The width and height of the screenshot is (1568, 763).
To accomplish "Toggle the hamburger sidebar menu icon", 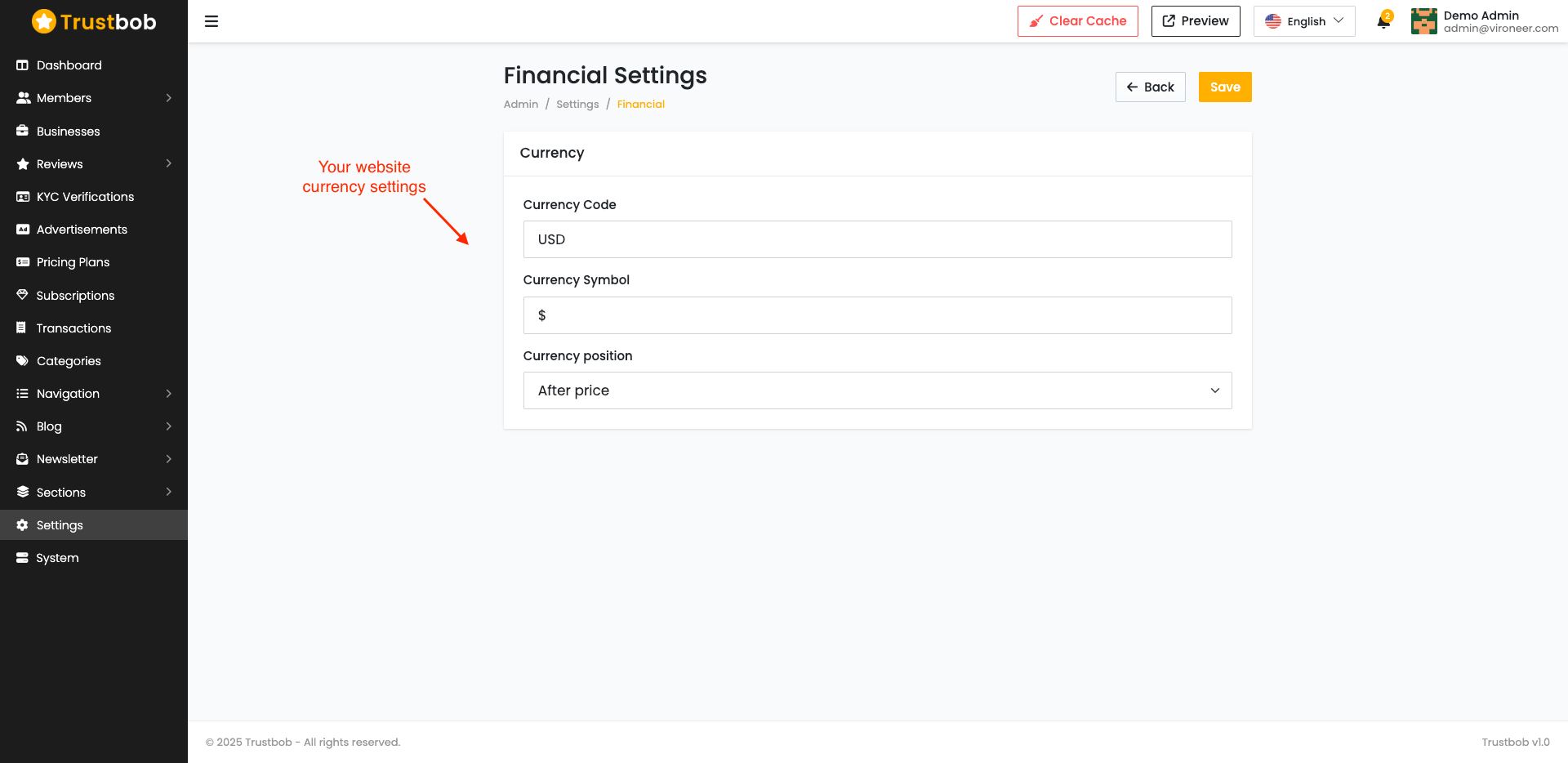I will click(212, 21).
